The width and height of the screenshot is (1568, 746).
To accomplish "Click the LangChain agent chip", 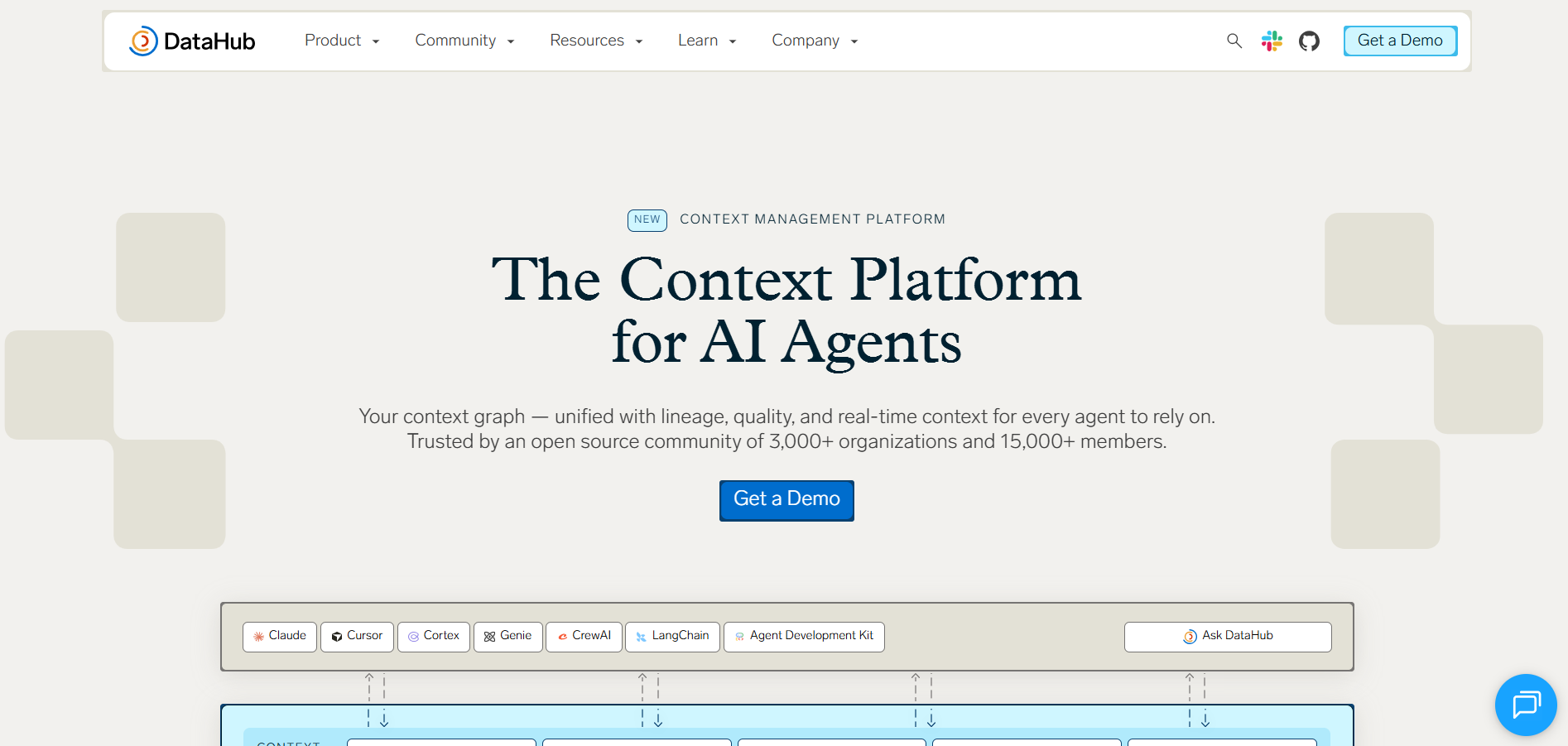I will [x=672, y=637].
